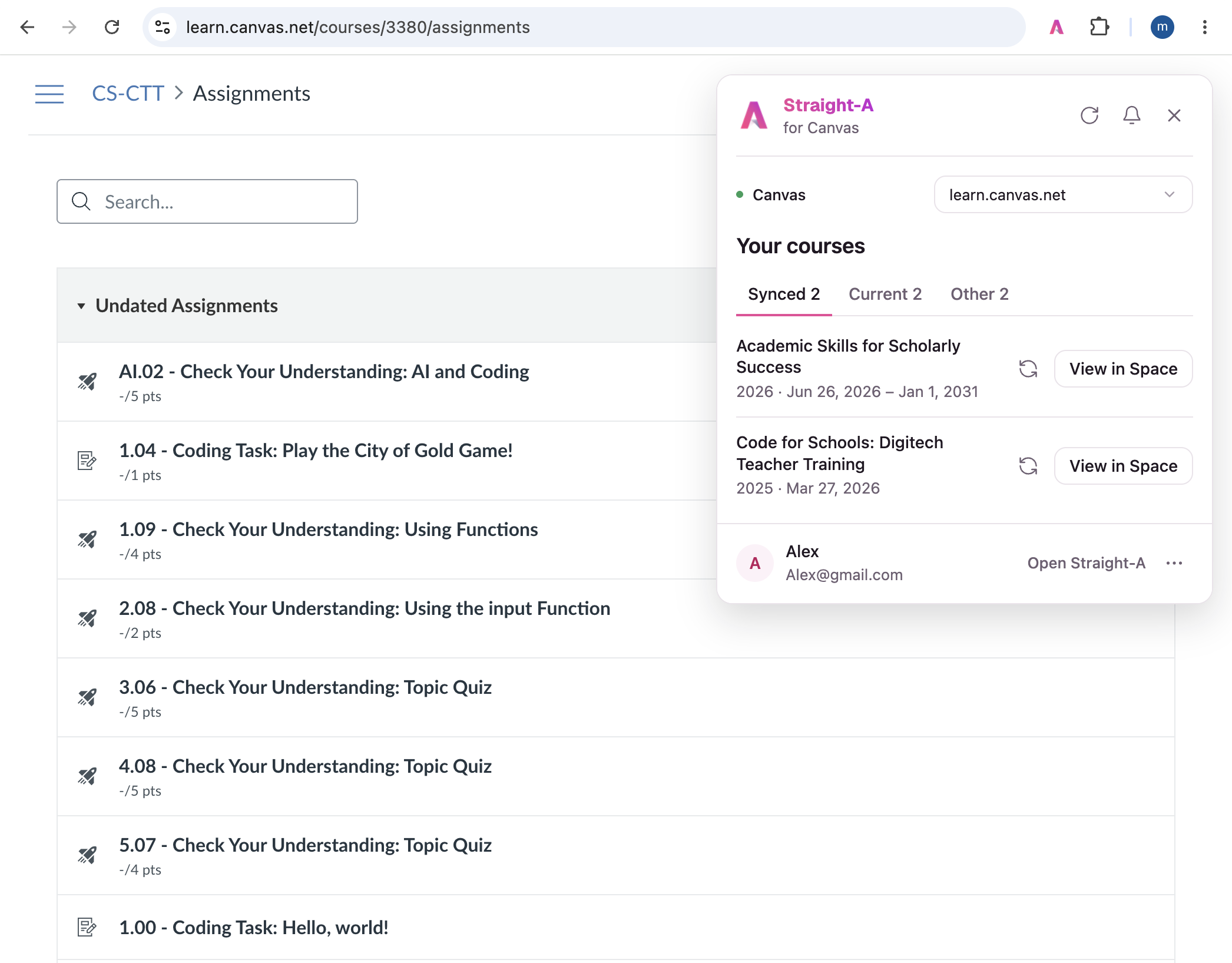Click the assignments Search field

(x=207, y=201)
